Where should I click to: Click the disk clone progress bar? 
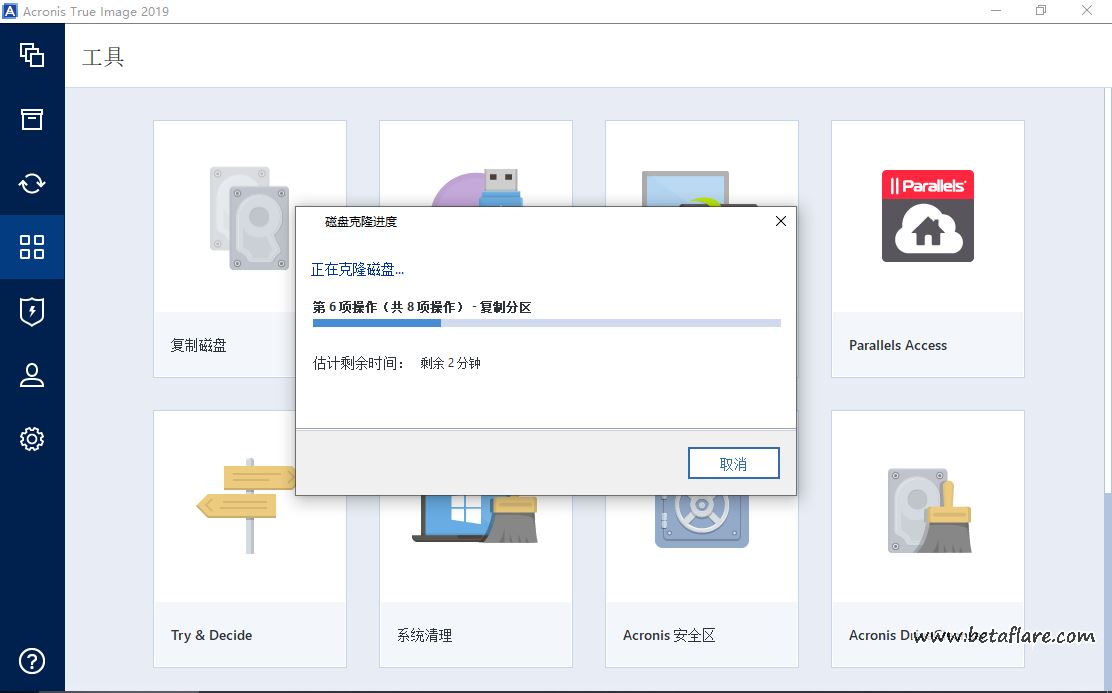[x=546, y=323]
